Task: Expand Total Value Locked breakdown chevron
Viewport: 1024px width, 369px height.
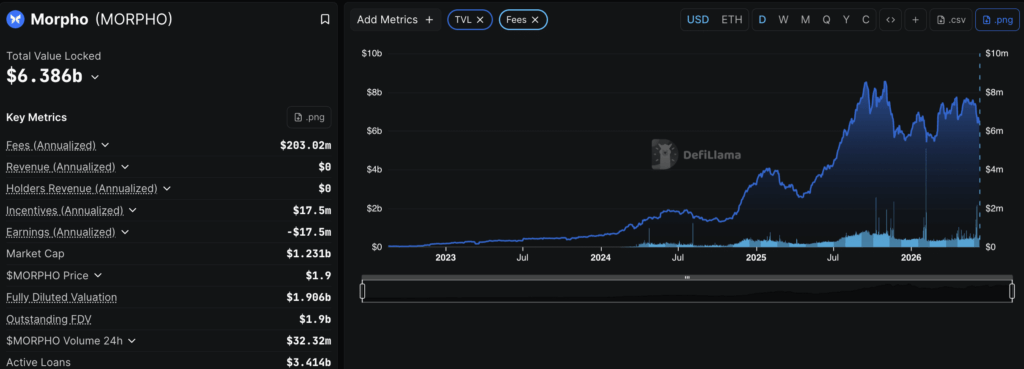Action: point(95,77)
